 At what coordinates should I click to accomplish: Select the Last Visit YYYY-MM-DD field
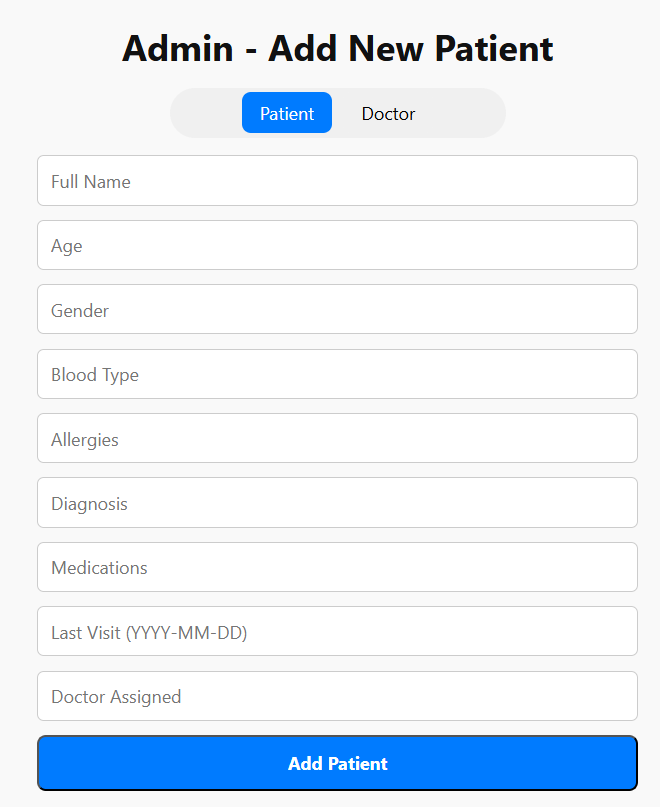coord(337,631)
